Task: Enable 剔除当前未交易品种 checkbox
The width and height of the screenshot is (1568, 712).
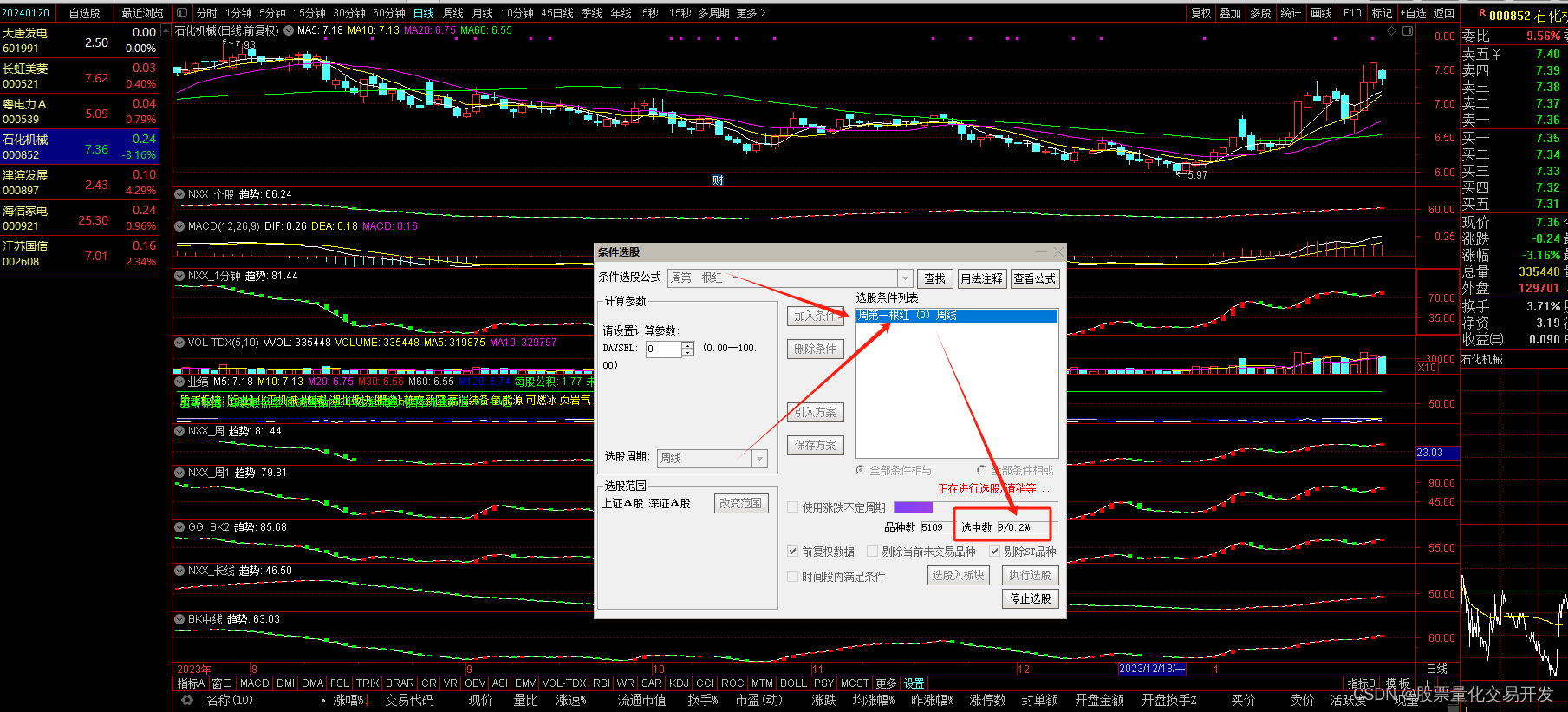Action: point(872,552)
